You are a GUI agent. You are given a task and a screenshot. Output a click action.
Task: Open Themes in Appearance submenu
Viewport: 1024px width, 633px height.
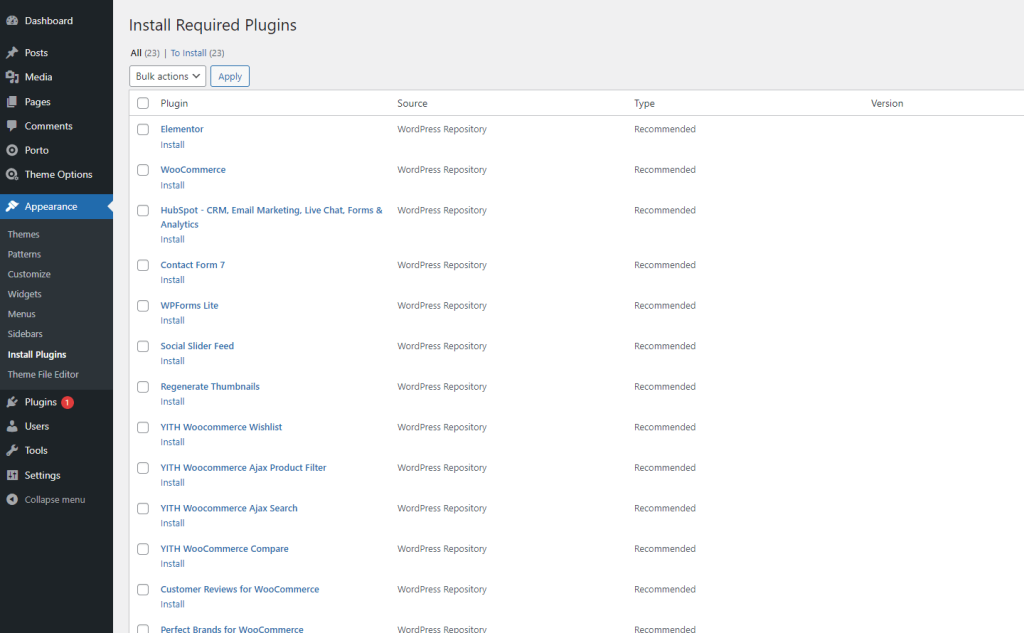(x=24, y=235)
